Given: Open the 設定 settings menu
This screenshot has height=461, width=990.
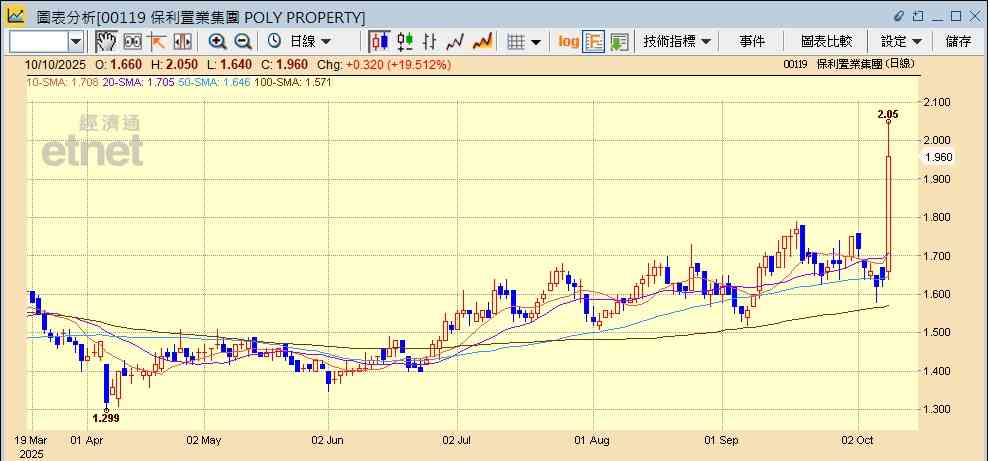Looking at the screenshot, I should coord(901,41).
